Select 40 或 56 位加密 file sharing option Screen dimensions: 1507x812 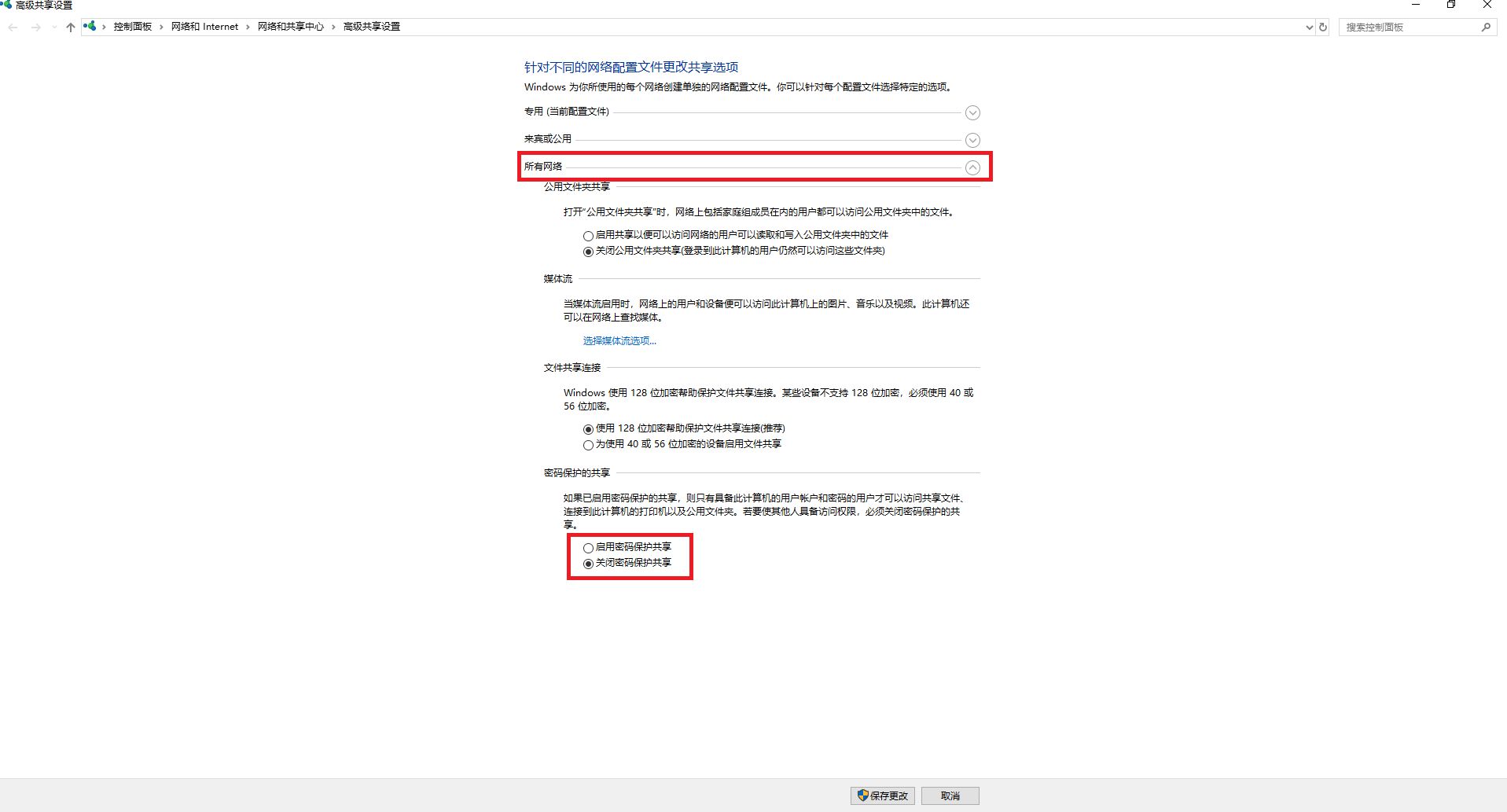click(588, 445)
